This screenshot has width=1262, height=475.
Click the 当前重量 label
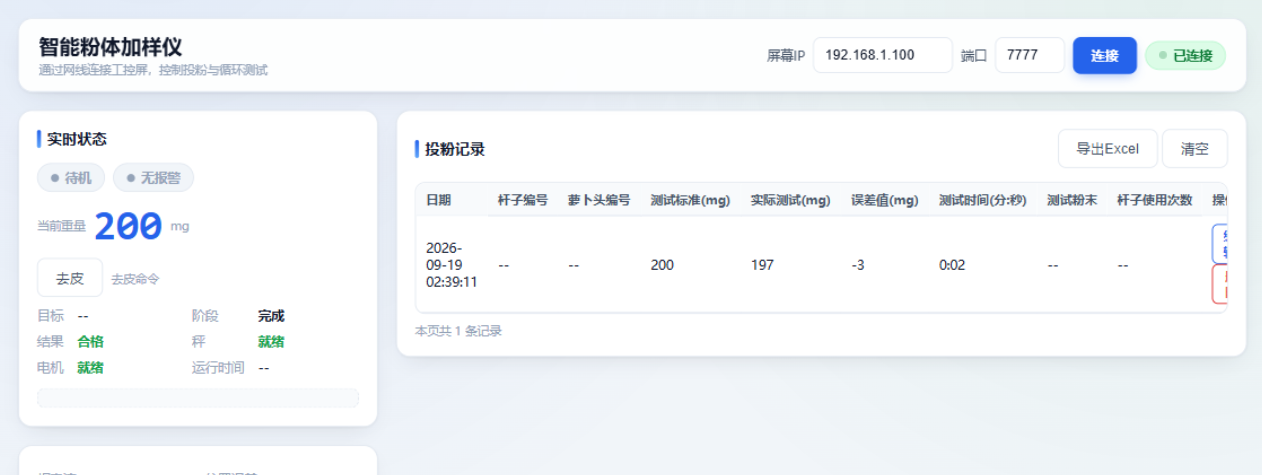click(x=61, y=226)
